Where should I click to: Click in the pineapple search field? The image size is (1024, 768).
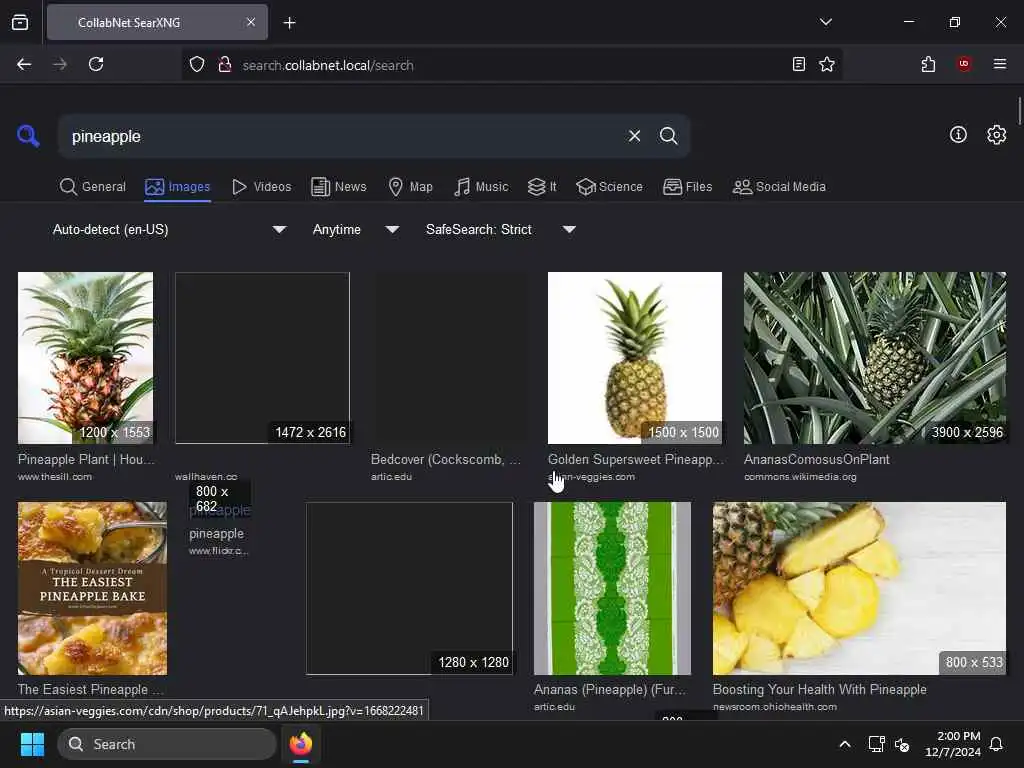pyautogui.click(x=340, y=136)
